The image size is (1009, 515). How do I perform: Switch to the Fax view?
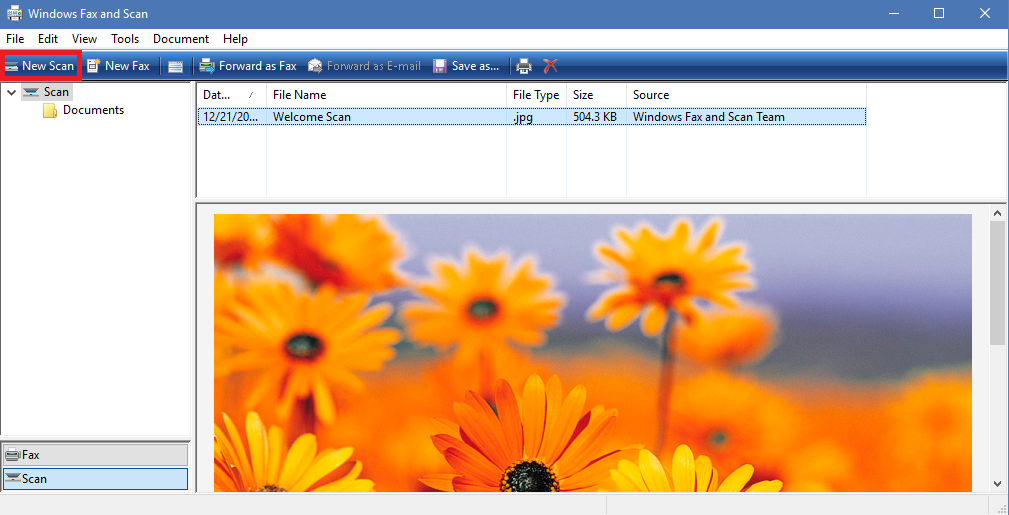96,454
